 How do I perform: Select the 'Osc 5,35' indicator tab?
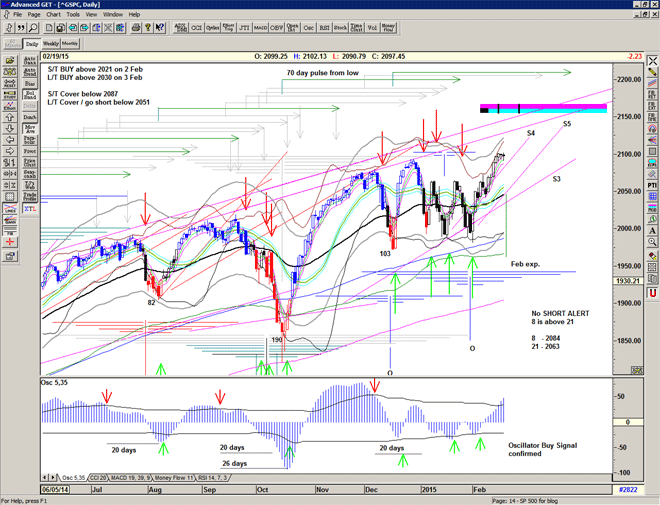(77, 478)
